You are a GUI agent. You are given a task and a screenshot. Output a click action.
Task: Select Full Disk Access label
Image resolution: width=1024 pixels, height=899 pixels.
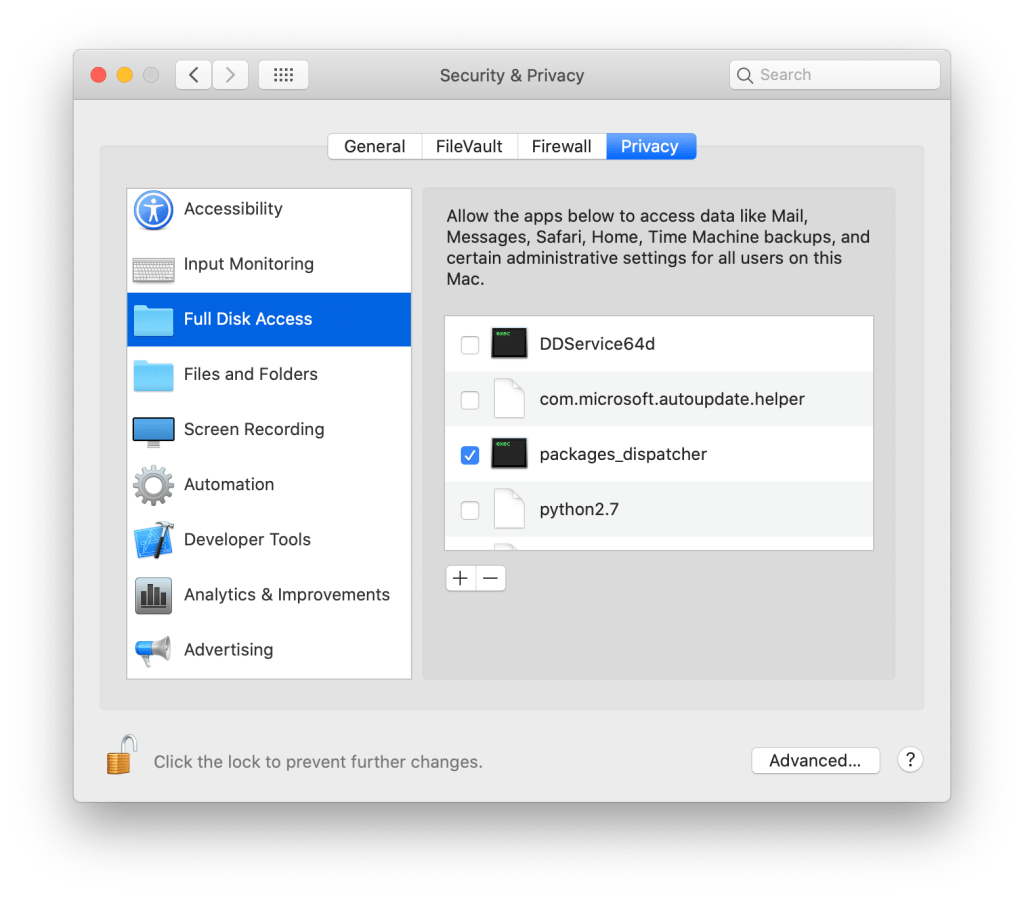pos(248,319)
